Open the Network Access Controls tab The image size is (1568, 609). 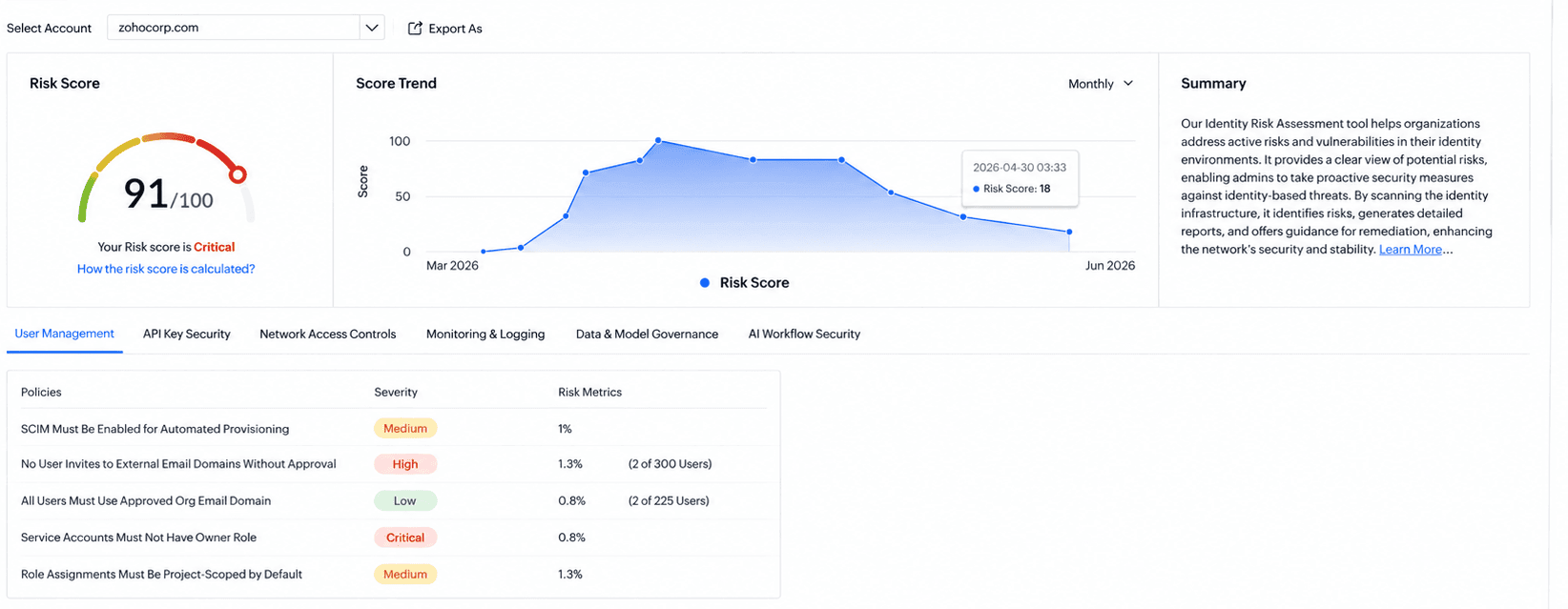(x=328, y=335)
